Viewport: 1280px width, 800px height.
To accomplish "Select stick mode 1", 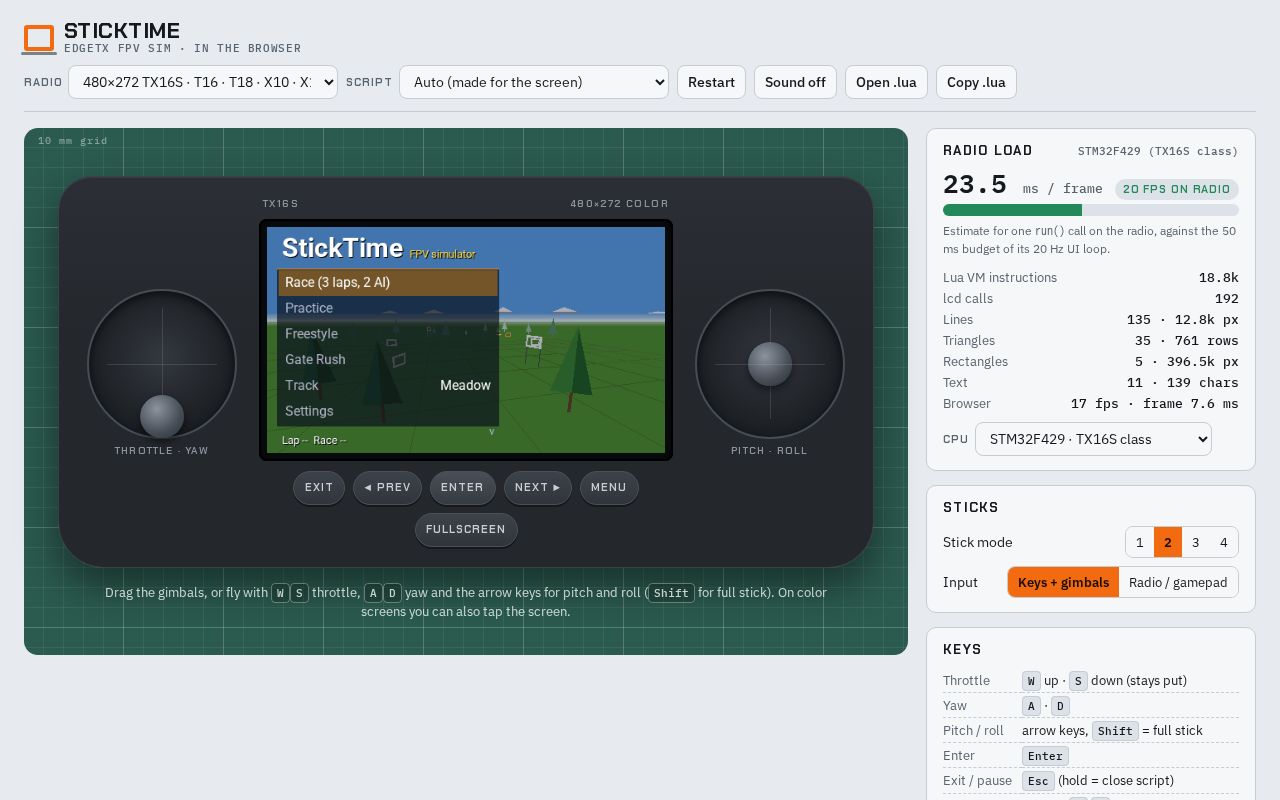I will point(1140,542).
